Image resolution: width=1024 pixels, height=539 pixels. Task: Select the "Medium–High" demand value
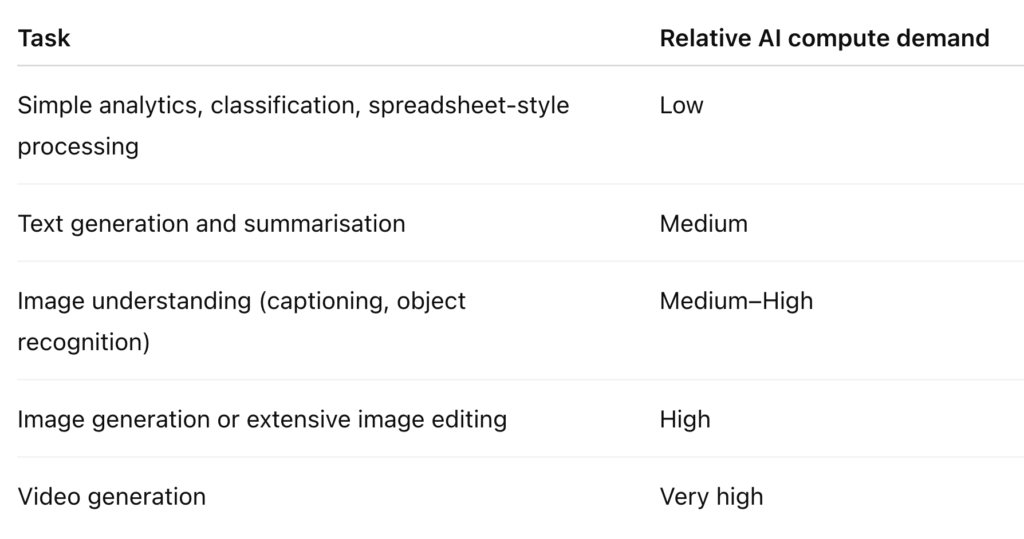click(x=736, y=301)
